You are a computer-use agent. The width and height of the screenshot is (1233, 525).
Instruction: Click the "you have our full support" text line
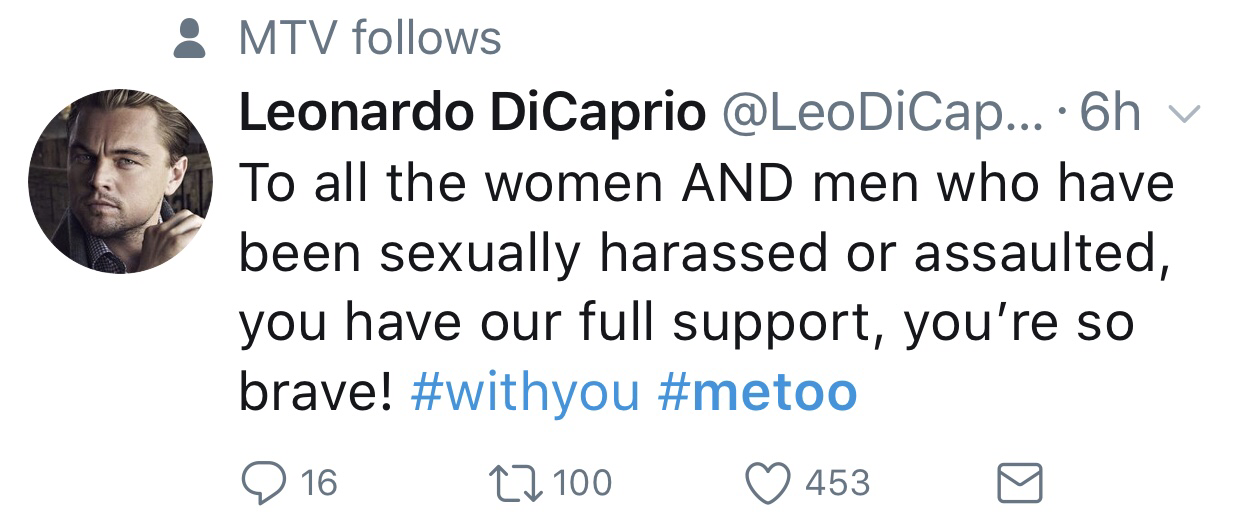(685, 325)
